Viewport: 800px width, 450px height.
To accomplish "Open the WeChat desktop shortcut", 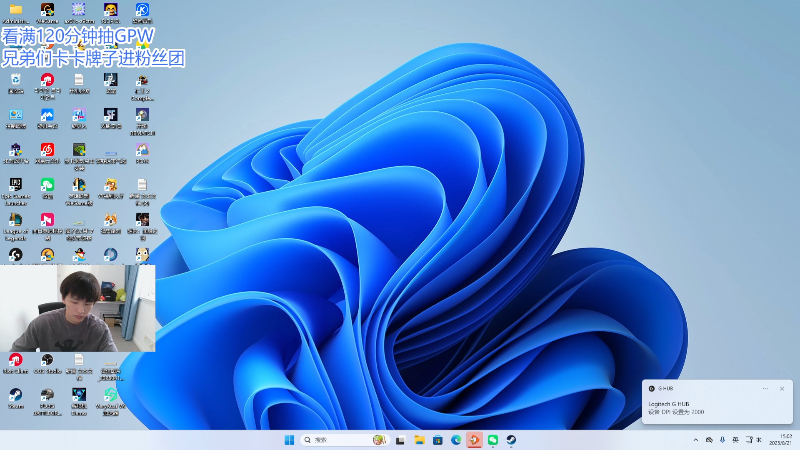I will tap(47, 188).
